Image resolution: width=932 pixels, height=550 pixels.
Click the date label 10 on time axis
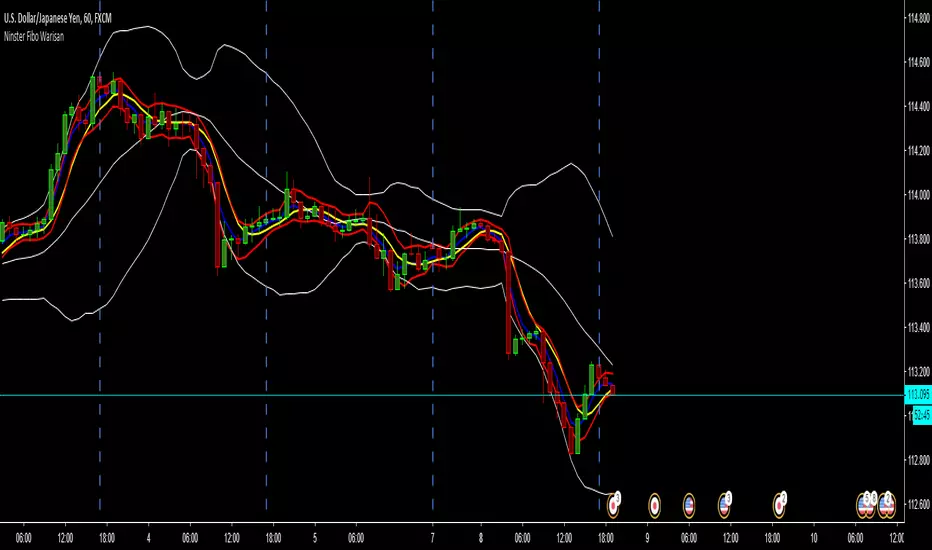814,538
